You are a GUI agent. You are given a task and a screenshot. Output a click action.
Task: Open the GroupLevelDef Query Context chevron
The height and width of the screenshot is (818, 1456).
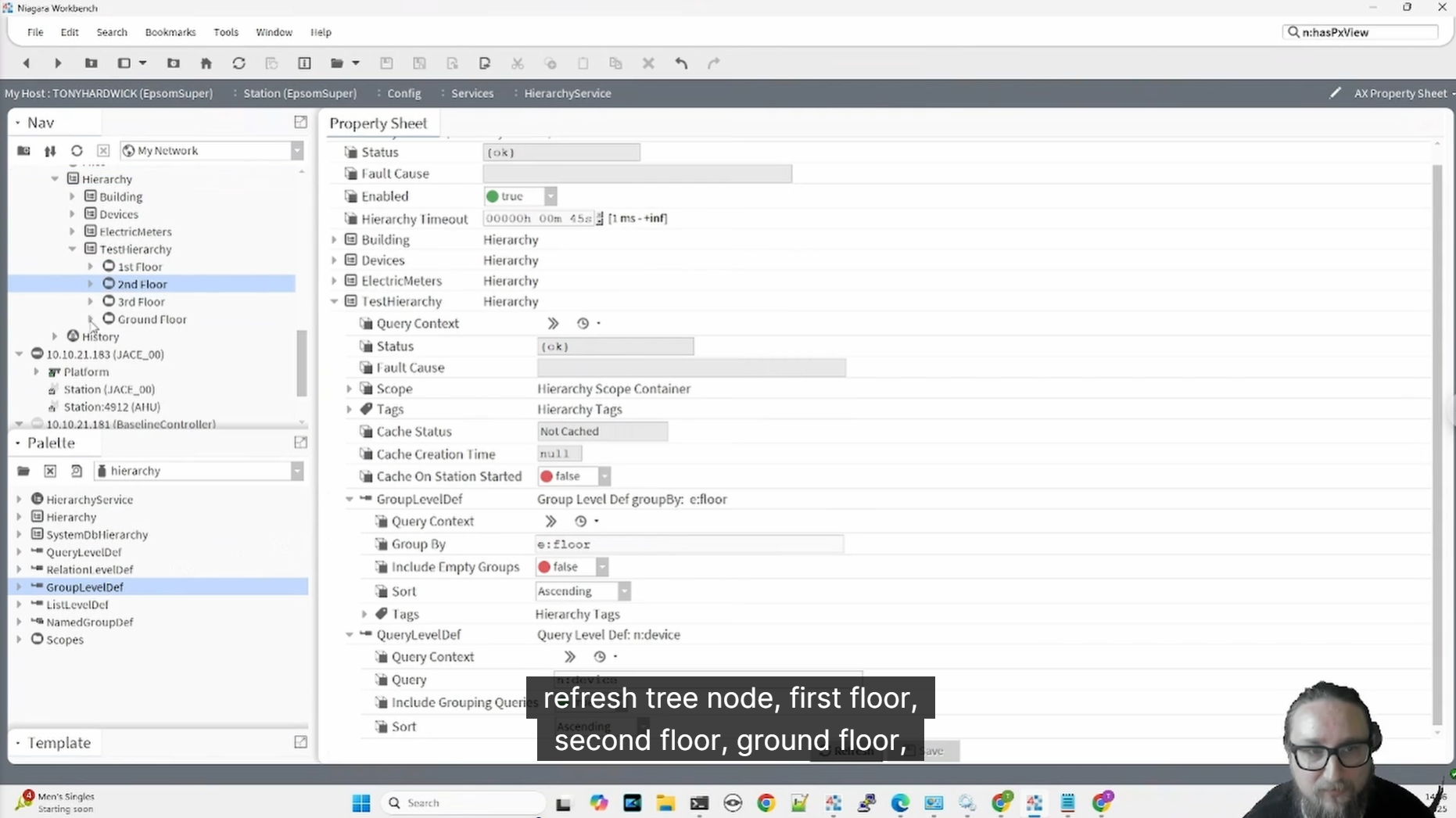coord(550,522)
